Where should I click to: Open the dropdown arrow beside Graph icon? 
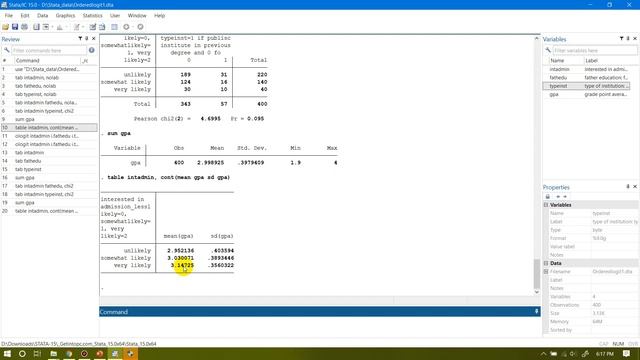[x=66, y=27]
